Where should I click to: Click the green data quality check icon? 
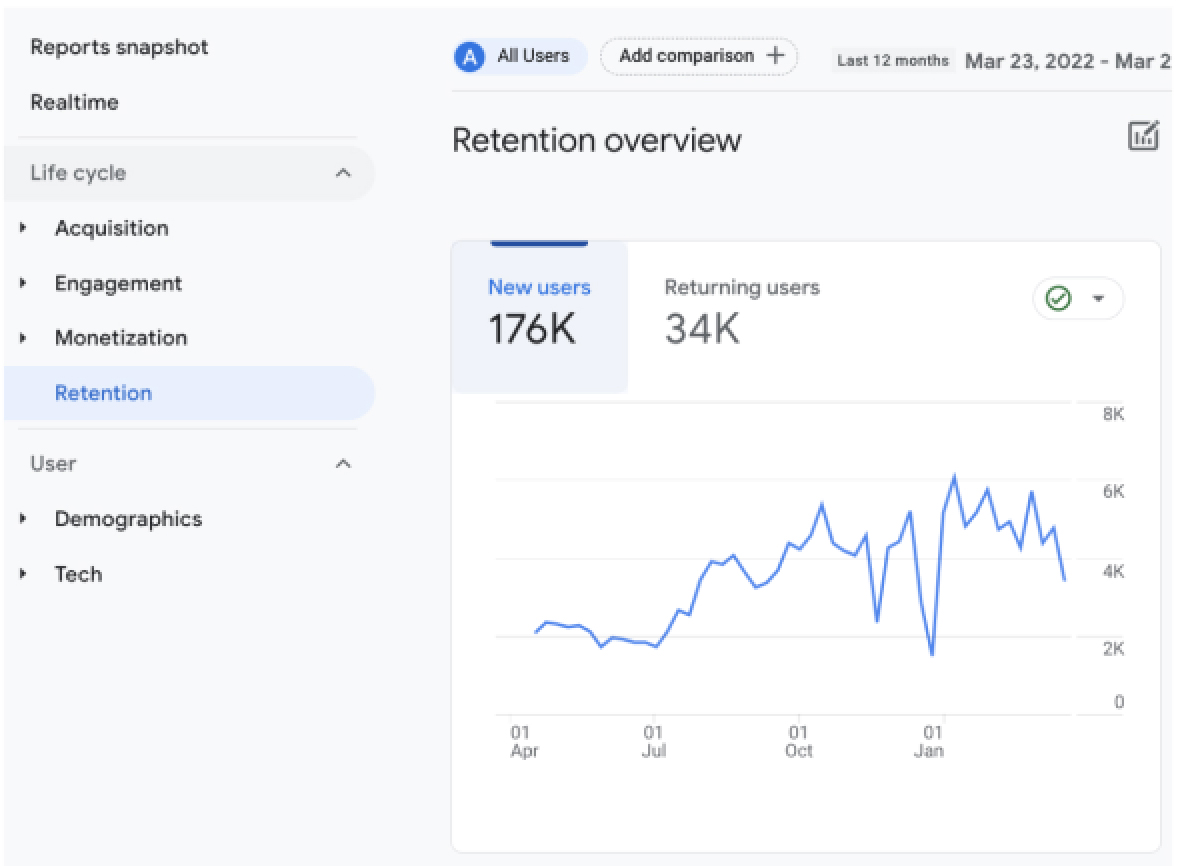pos(1058,298)
